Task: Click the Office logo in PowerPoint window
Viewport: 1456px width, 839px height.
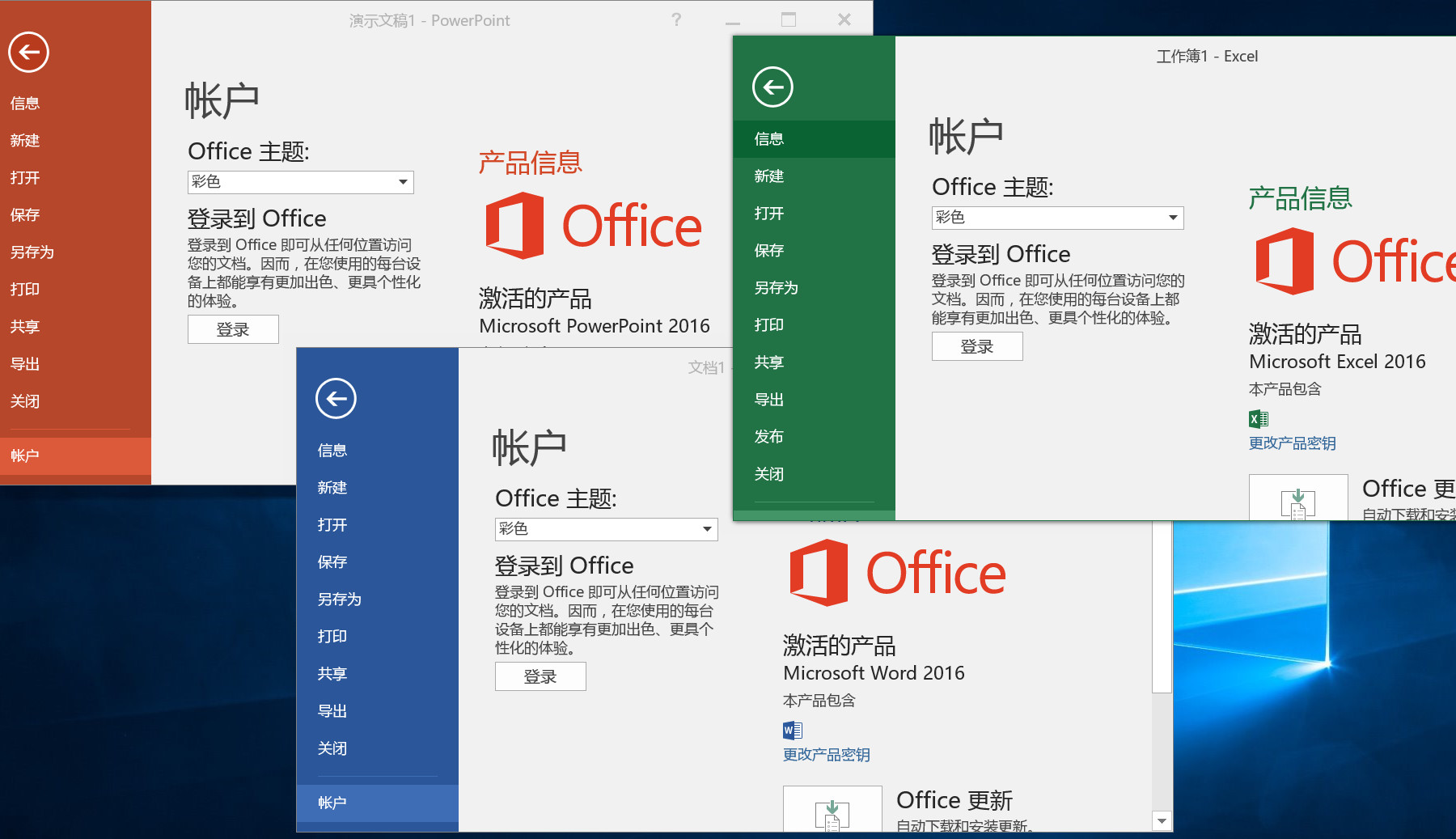Action: [x=594, y=226]
